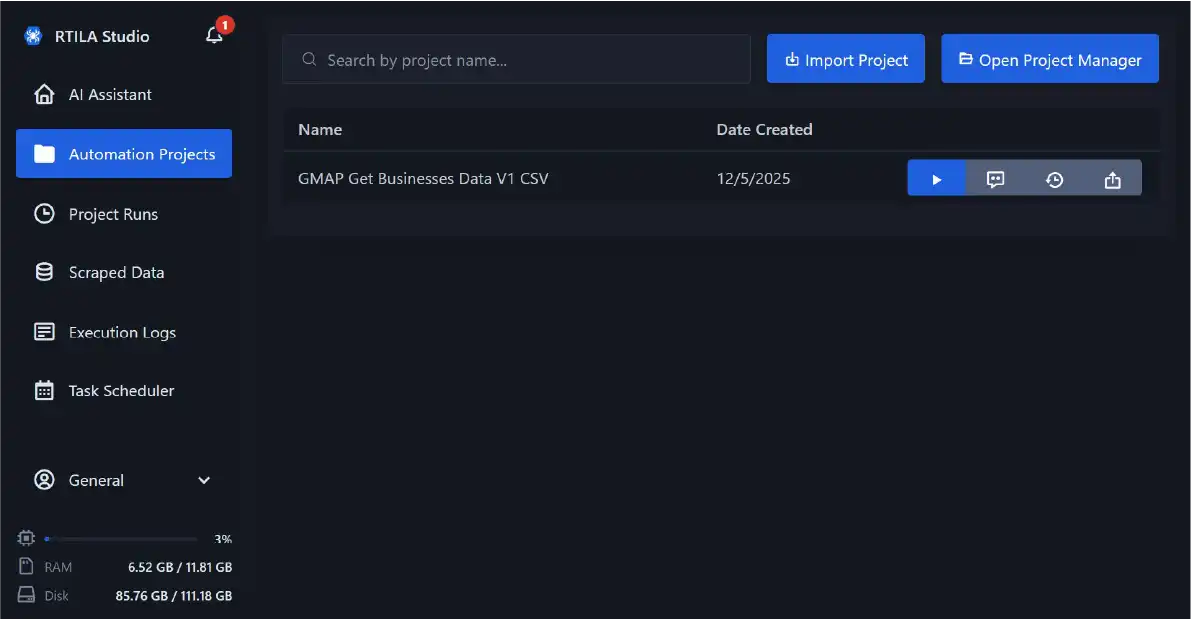View Execution Logs

tap(123, 332)
